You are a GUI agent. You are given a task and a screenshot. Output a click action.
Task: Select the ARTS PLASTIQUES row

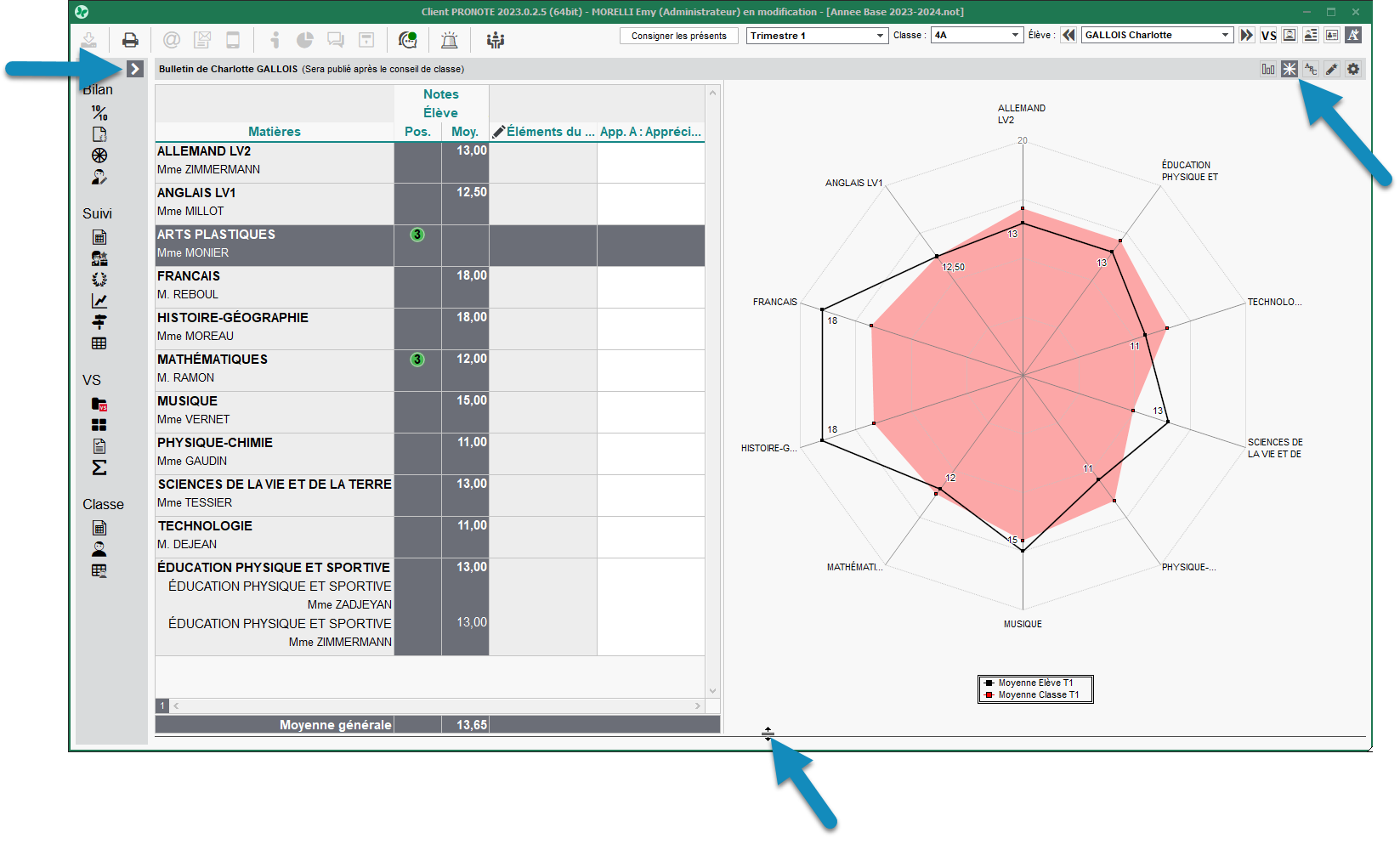point(430,246)
